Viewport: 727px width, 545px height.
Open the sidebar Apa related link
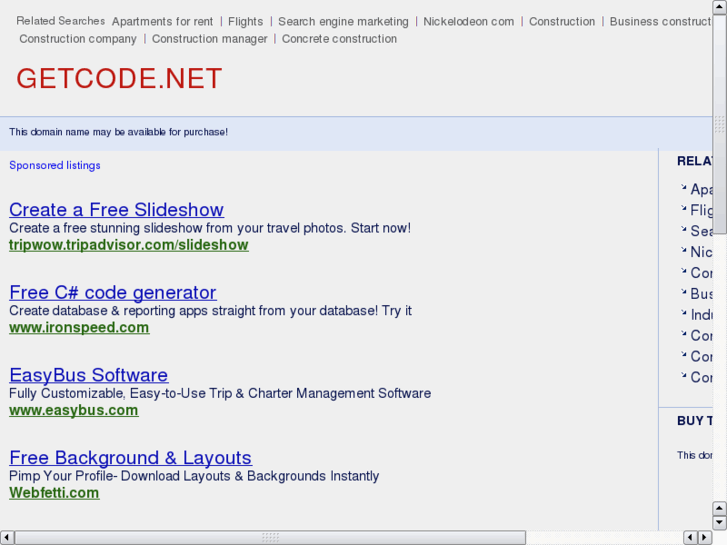(701, 189)
